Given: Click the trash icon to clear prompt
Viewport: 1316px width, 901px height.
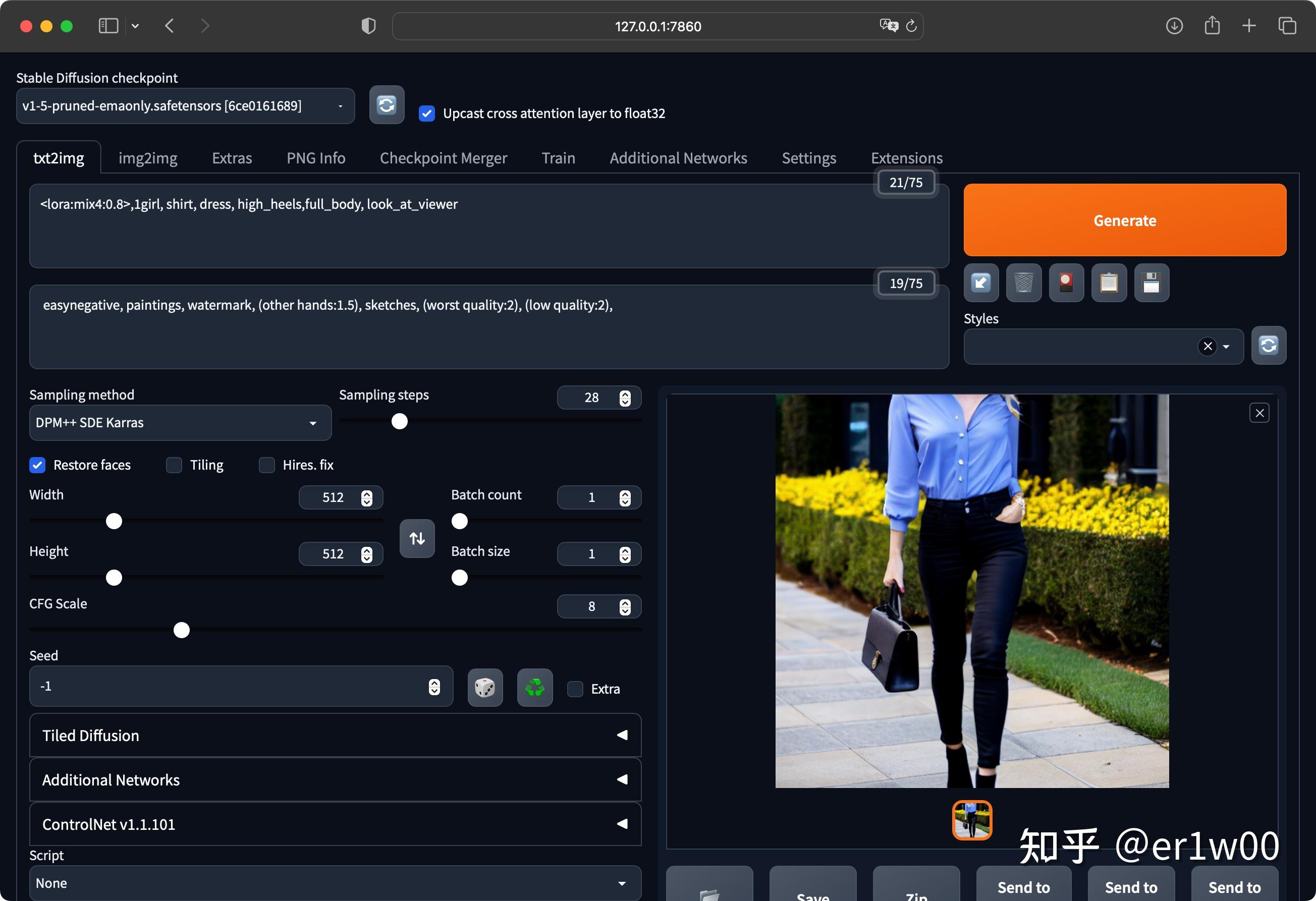Looking at the screenshot, I should (x=1023, y=283).
